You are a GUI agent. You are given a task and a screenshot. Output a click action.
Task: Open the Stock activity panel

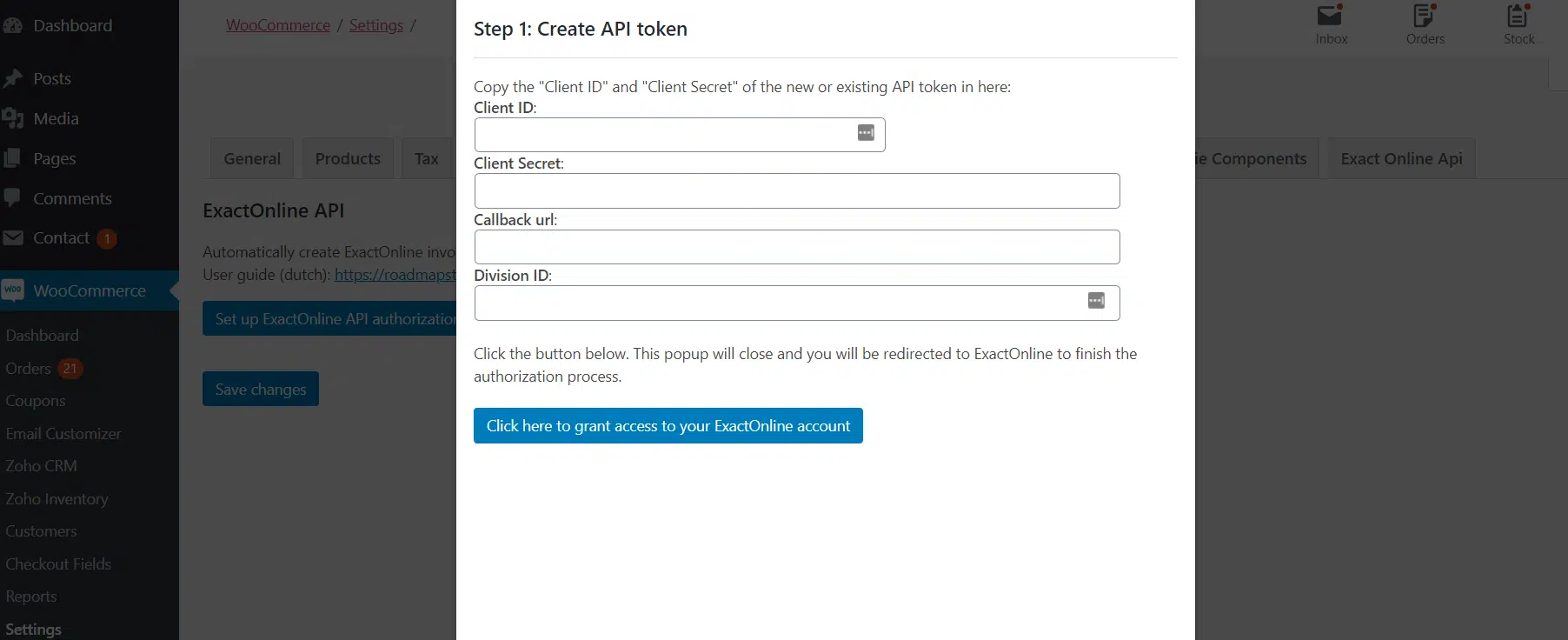(x=1518, y=23)
